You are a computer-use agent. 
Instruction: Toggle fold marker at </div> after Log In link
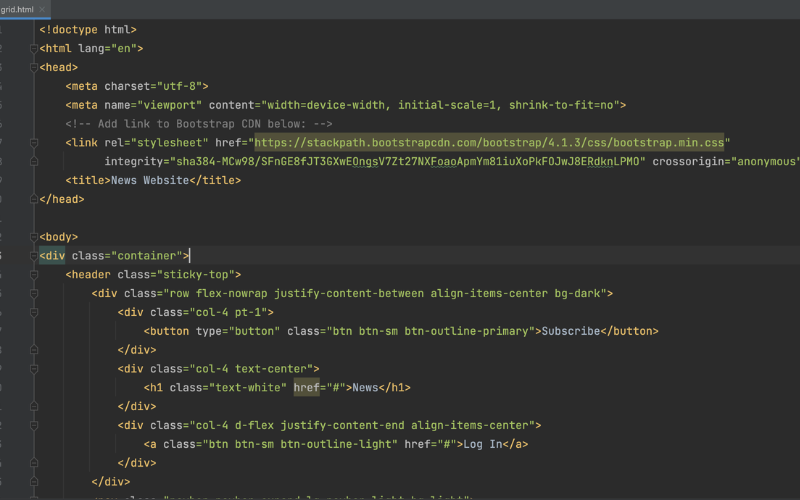click(34, 463)
